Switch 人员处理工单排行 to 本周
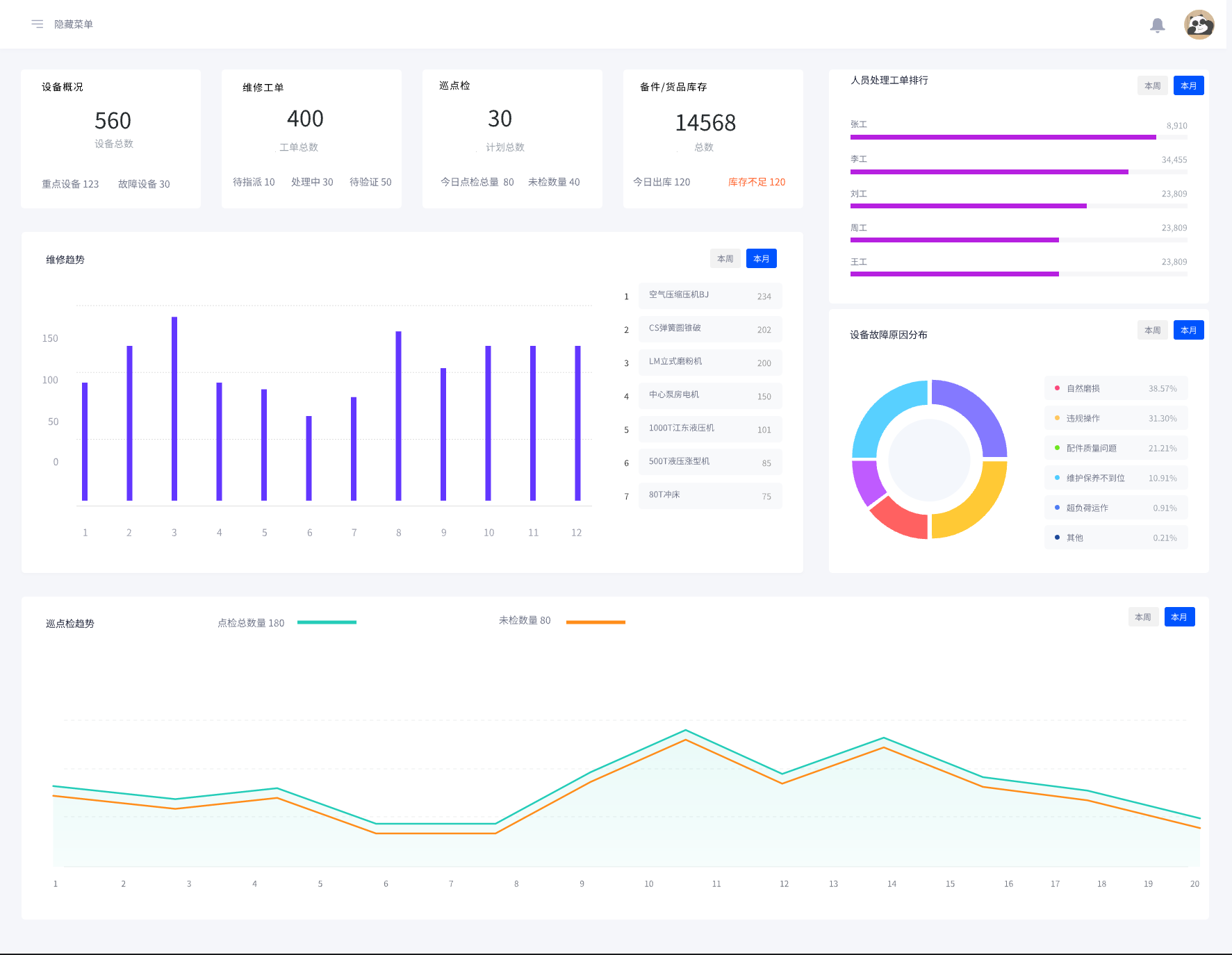The width and height of the screenshot is (1232, 955). click(x=1152, y=86)
